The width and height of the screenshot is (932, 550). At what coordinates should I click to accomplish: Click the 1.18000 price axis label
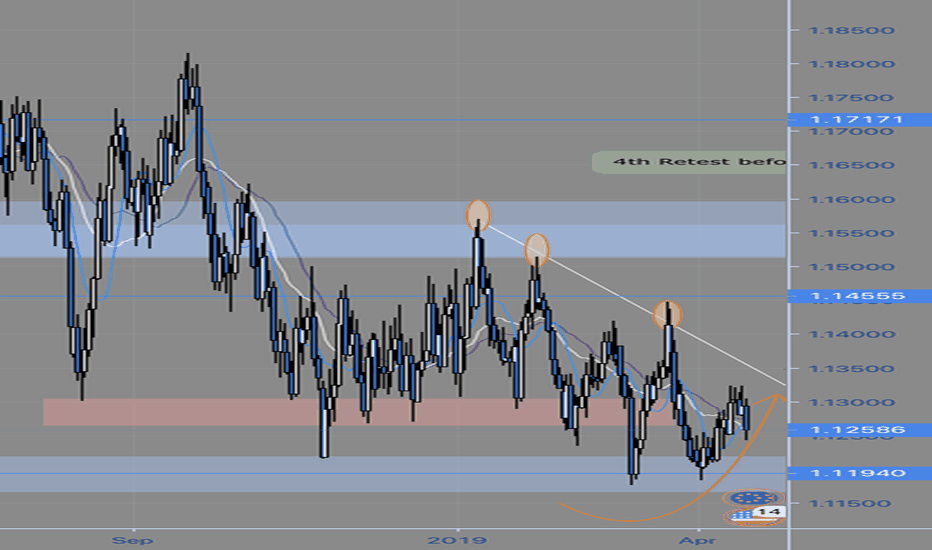coord(851,64)
